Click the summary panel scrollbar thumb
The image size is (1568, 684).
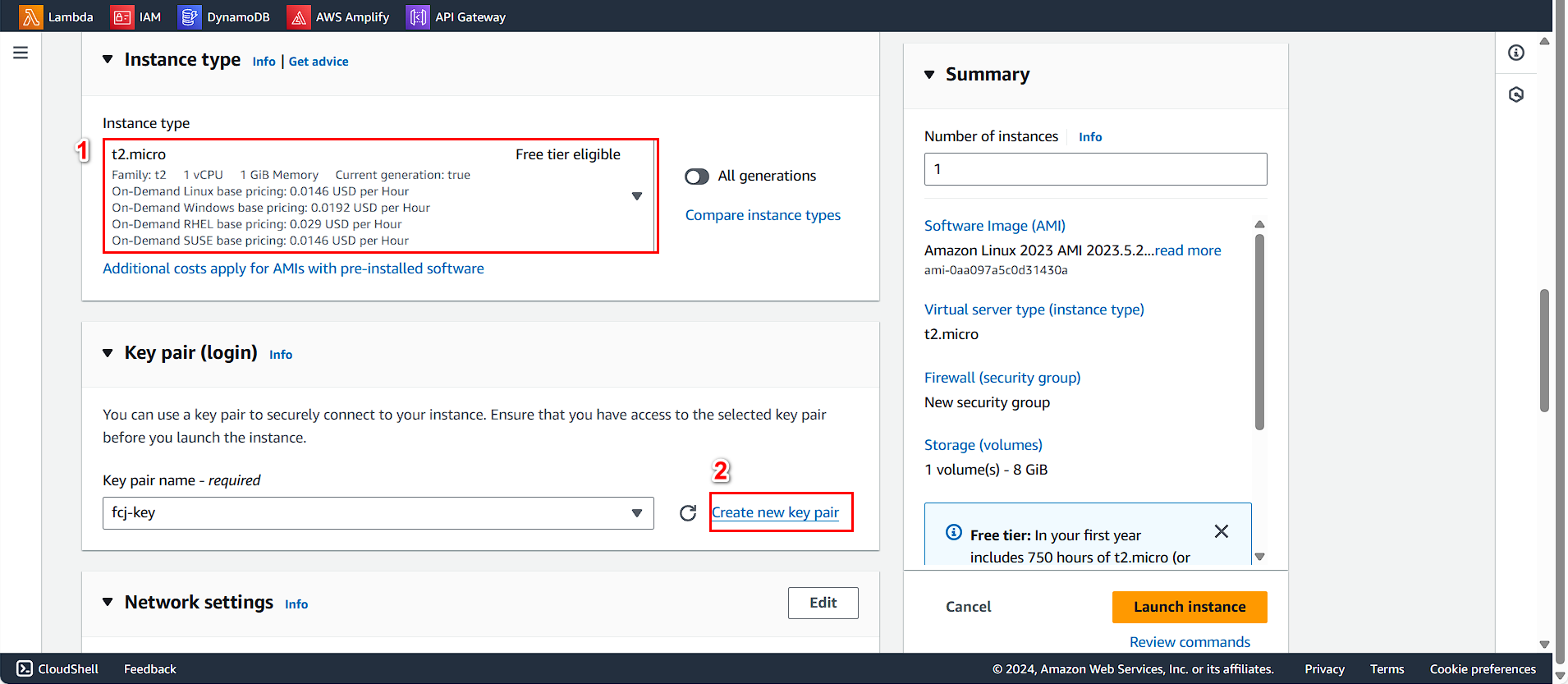[x=1259, y=332]
